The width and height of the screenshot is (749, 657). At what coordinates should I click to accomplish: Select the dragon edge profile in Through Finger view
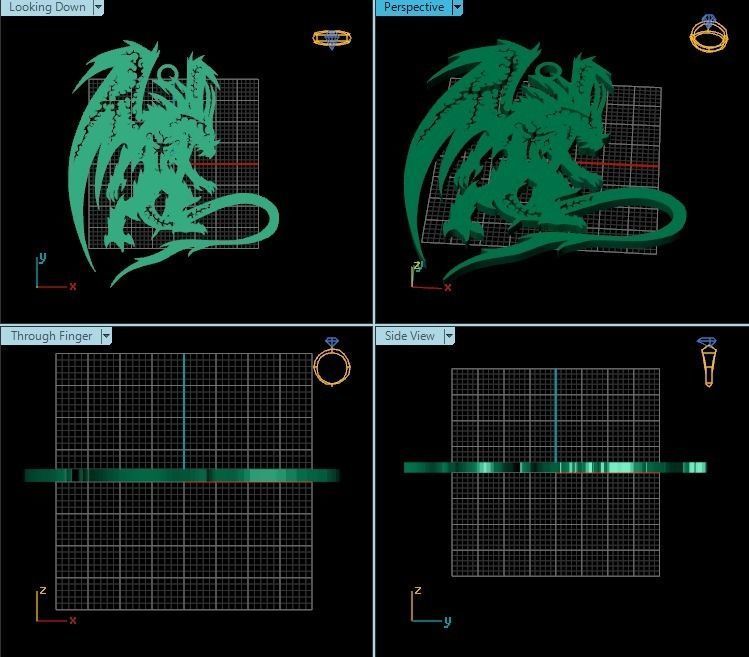coord(182,475)
